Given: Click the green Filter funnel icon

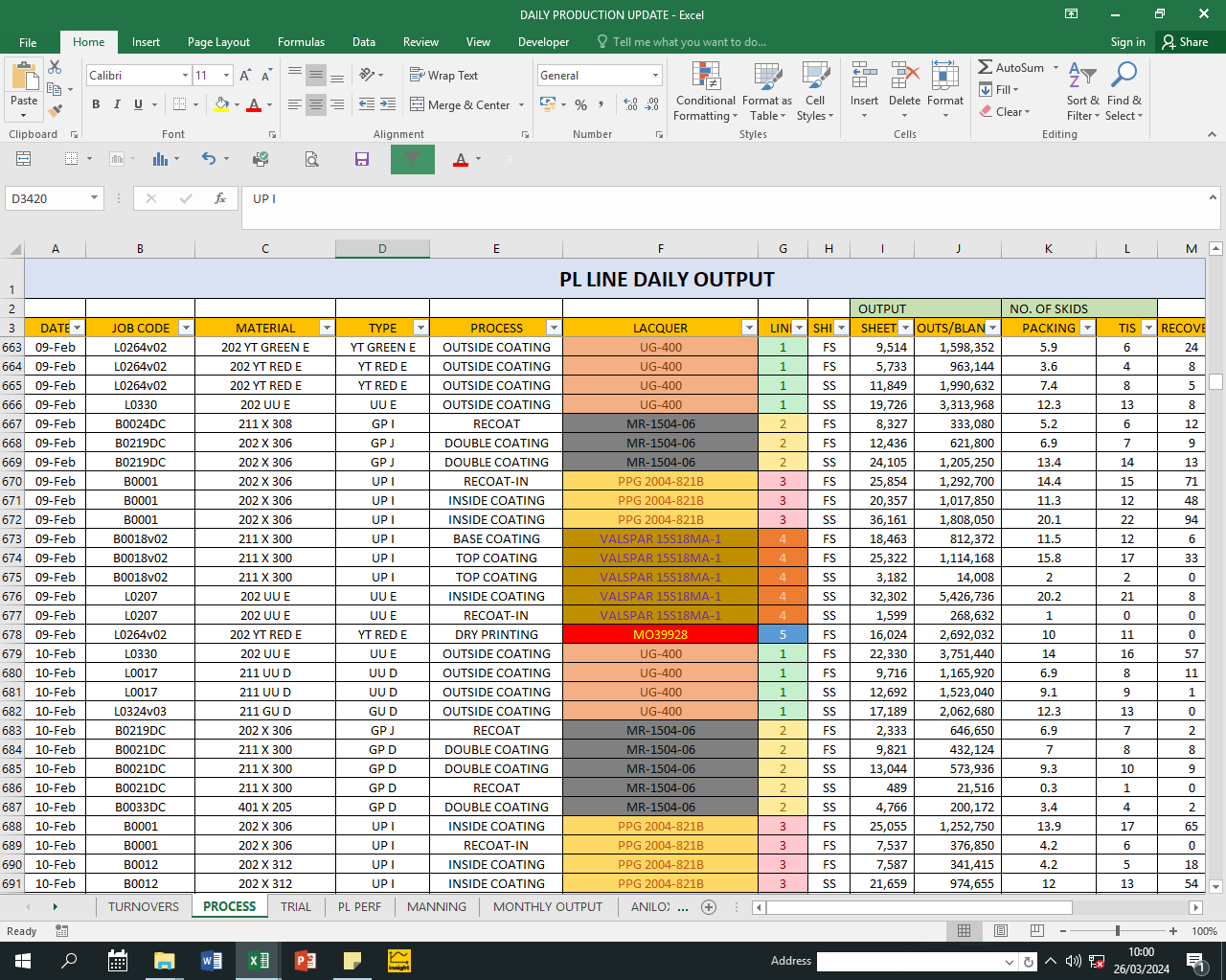Looking at the screenshot, I should click(x=413, y=159).
